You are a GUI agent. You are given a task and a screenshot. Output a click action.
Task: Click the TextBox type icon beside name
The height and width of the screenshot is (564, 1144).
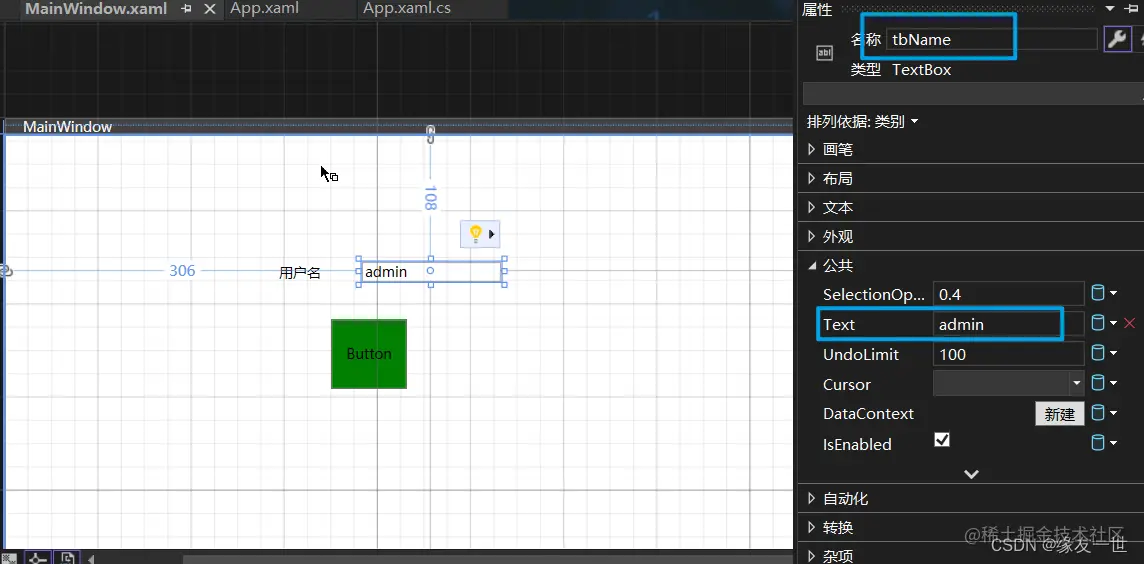pyautogui.click(x=824, y=53)
